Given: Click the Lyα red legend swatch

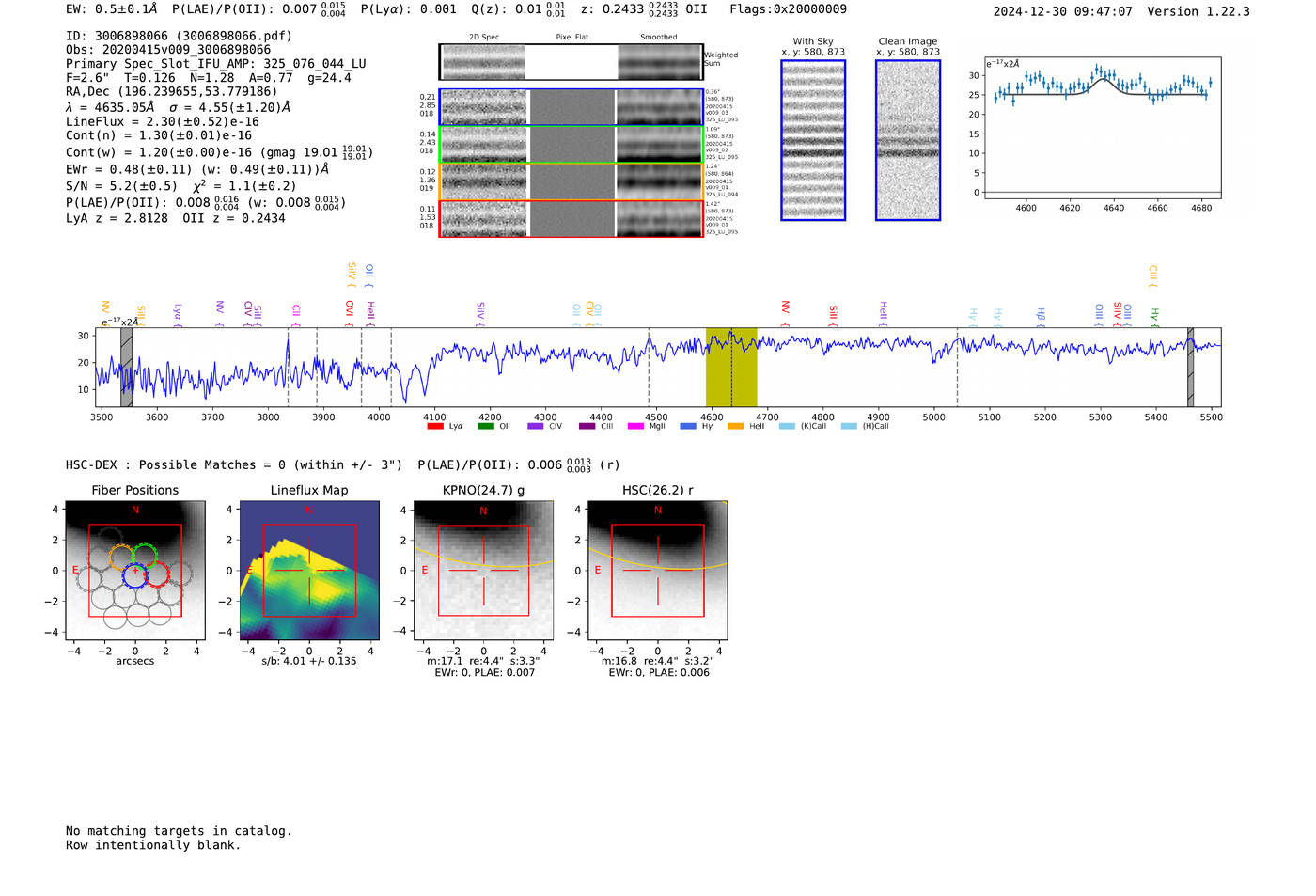Looking at the screenshot, I should coord(435,426).
